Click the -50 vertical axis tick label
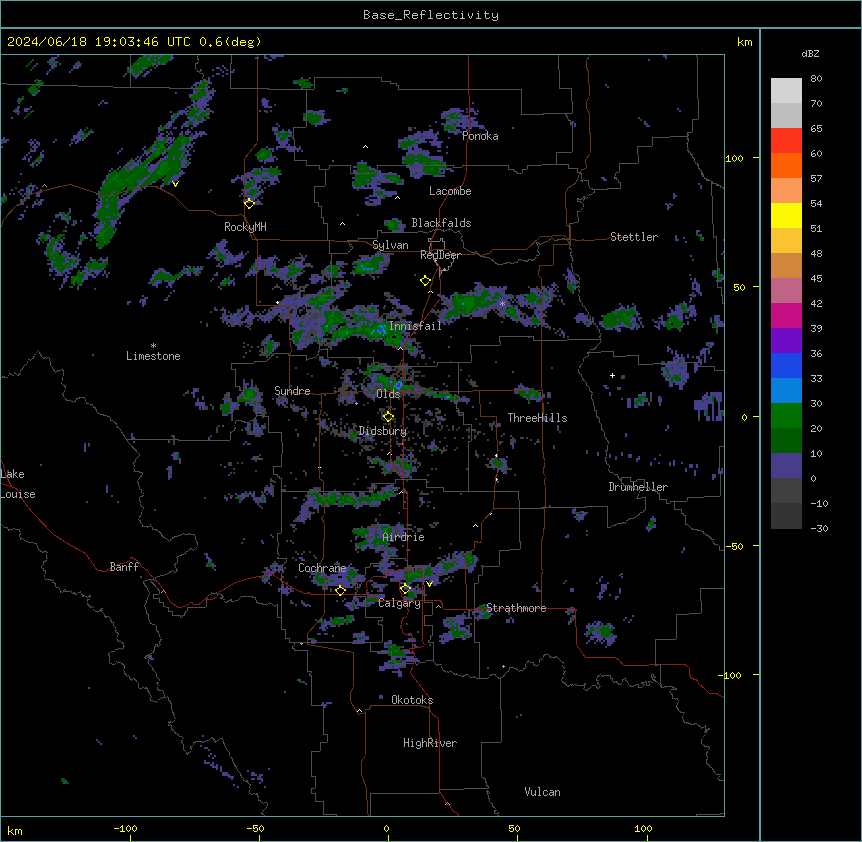Viewport: 862px width, 842px height. pyautogui.click(x=734, y=546)
